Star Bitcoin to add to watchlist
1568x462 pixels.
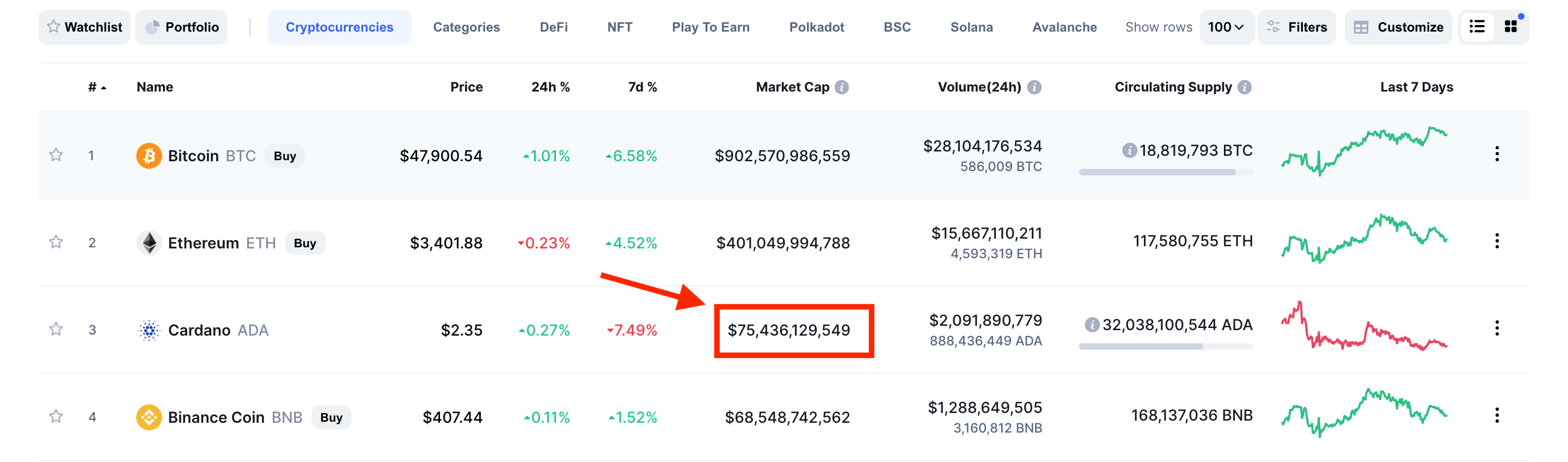pos(56,155)
